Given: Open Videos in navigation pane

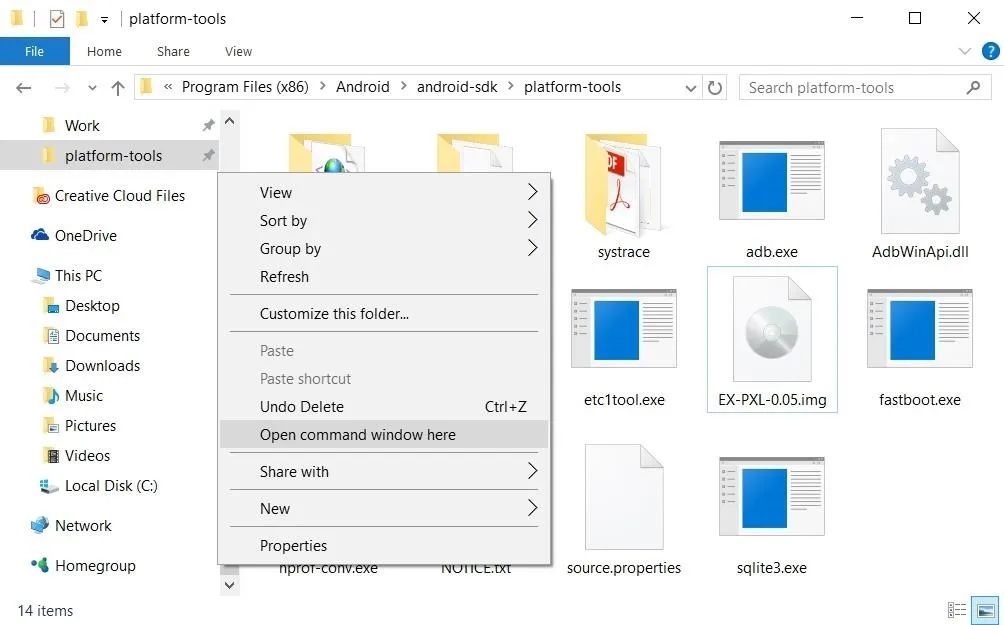Looking at the screenshot, I should point(87,456).
